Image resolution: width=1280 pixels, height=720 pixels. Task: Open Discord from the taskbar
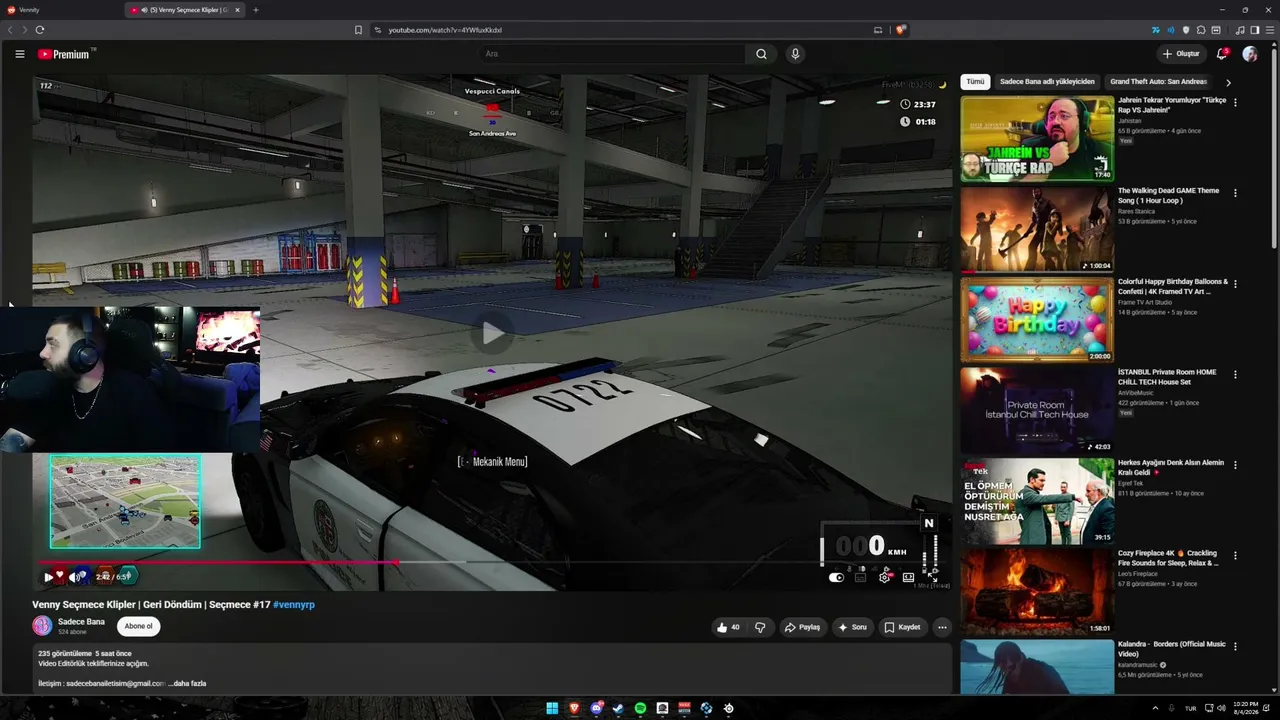pos(596,708)
